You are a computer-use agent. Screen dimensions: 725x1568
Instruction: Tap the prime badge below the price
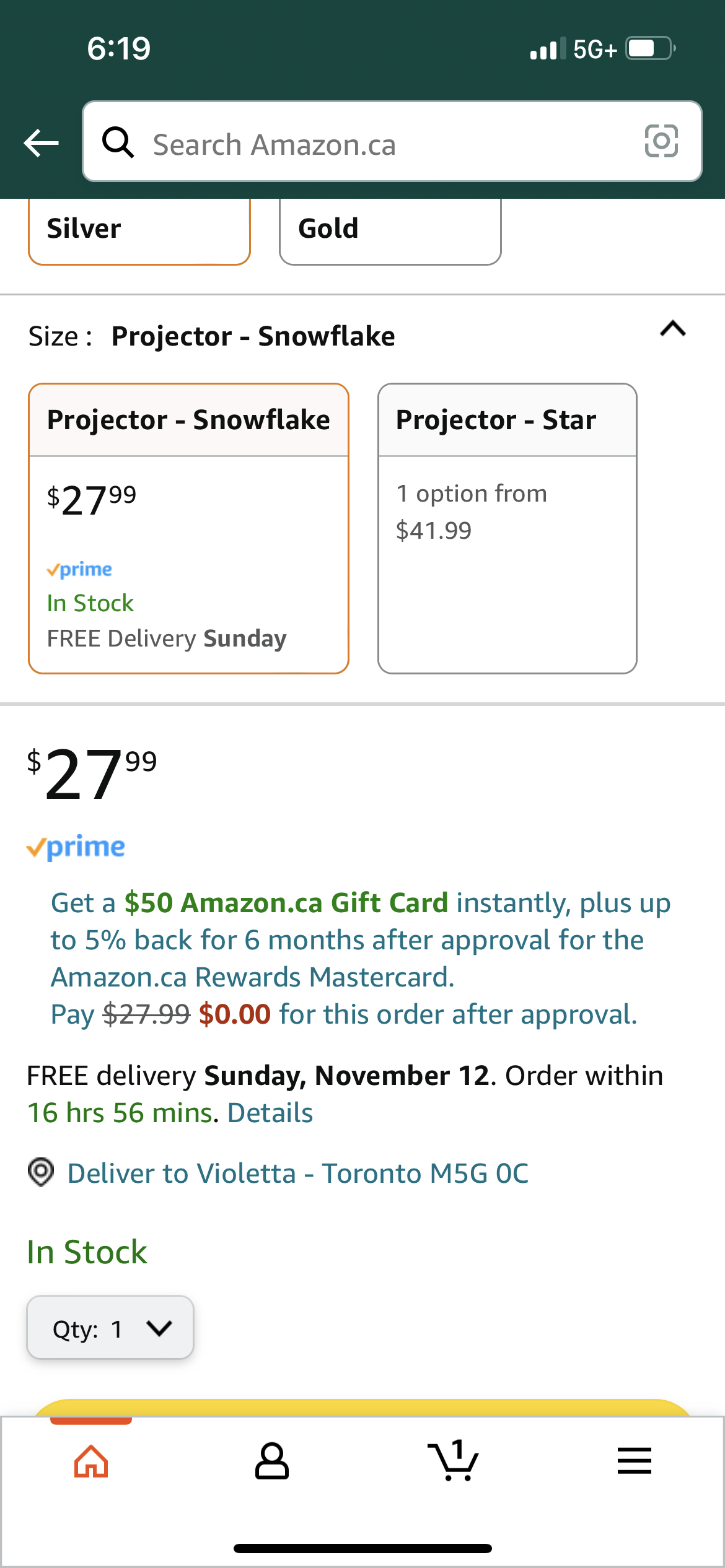[76, 847]
